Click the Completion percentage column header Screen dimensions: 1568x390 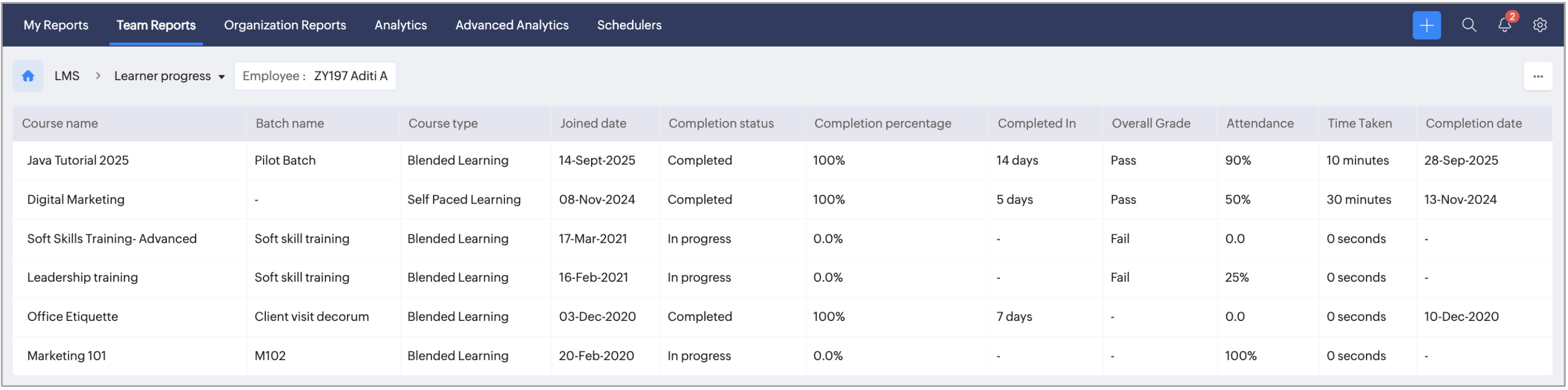(x=883, y=123)
